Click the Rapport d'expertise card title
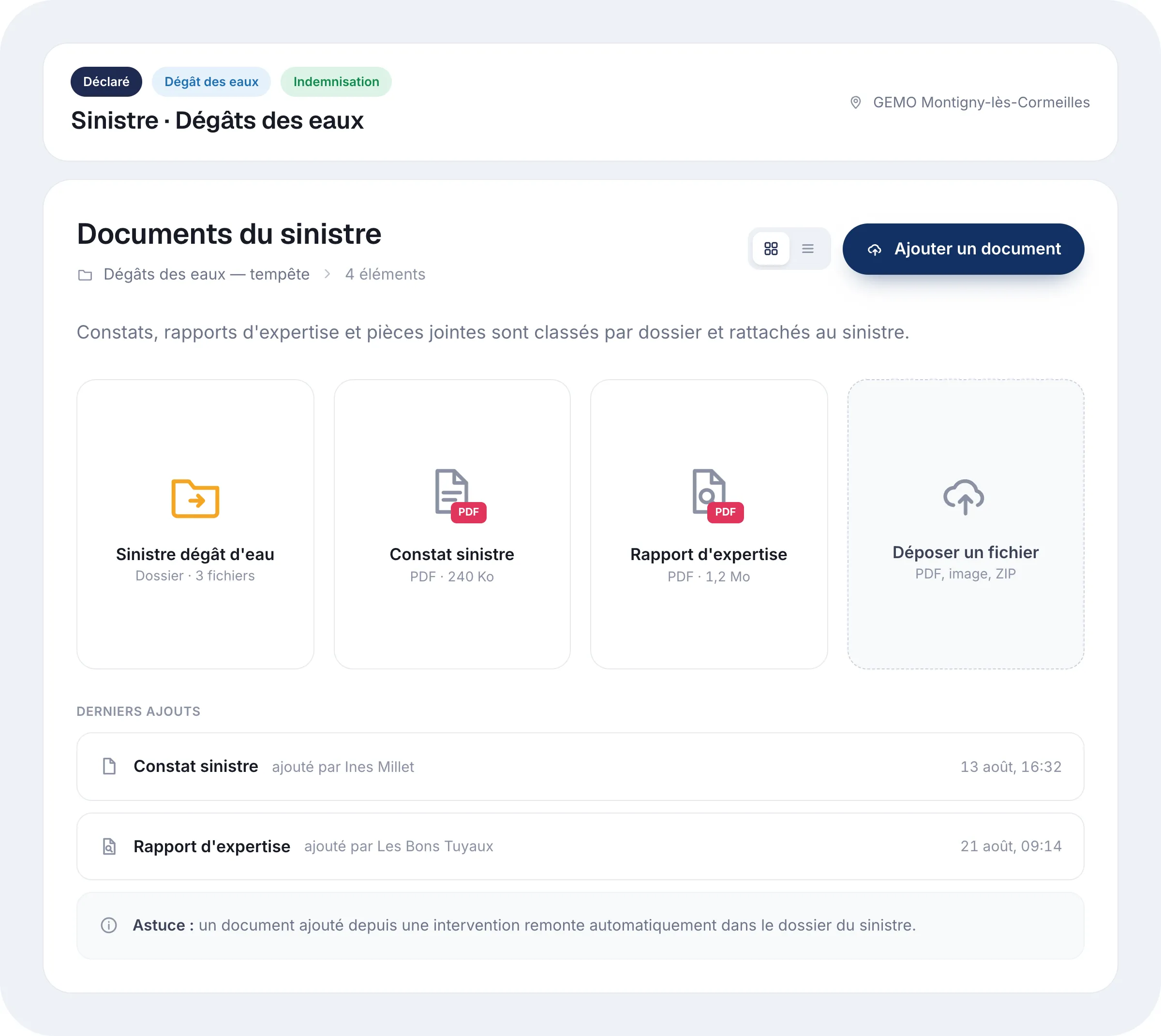The image size is (1161, 1036). [709, 554]
